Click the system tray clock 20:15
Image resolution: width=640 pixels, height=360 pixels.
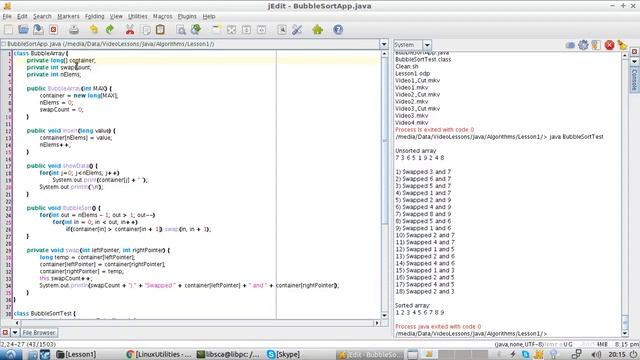(x=617, y=354)
